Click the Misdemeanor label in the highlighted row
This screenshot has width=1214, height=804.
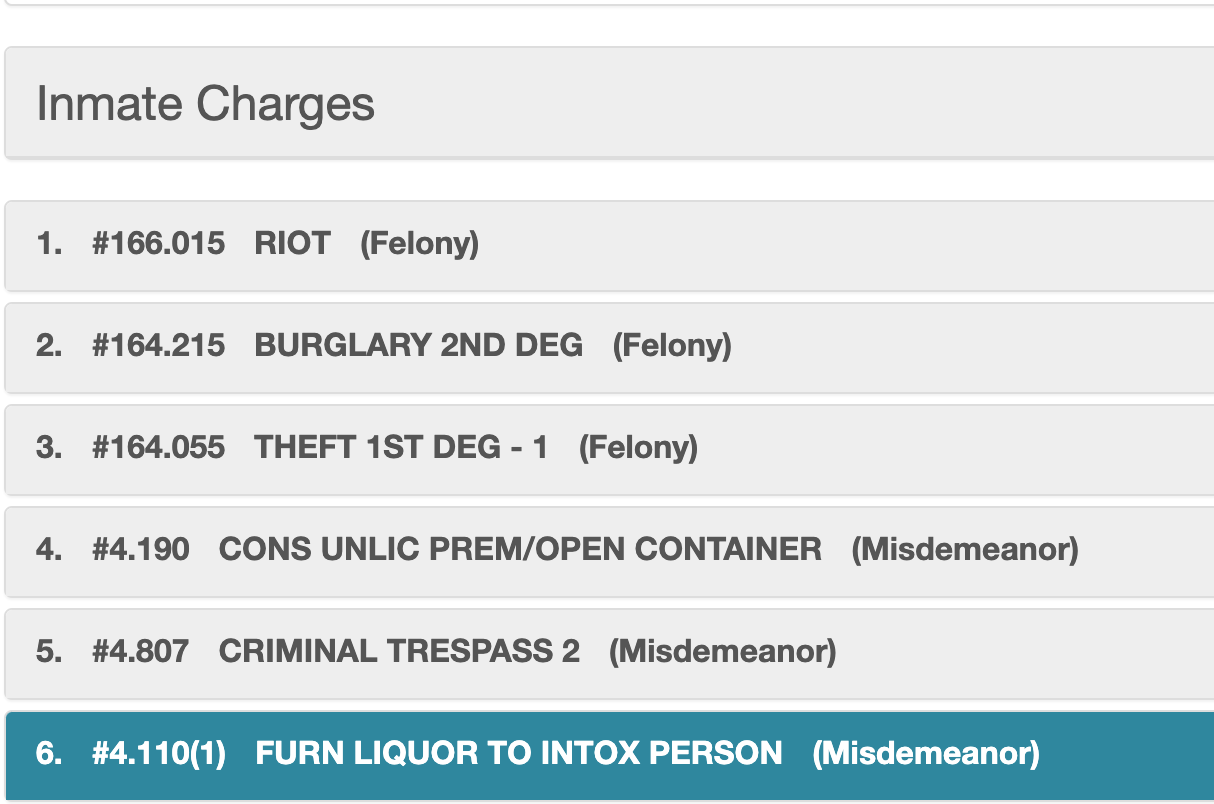coord(926,754)
